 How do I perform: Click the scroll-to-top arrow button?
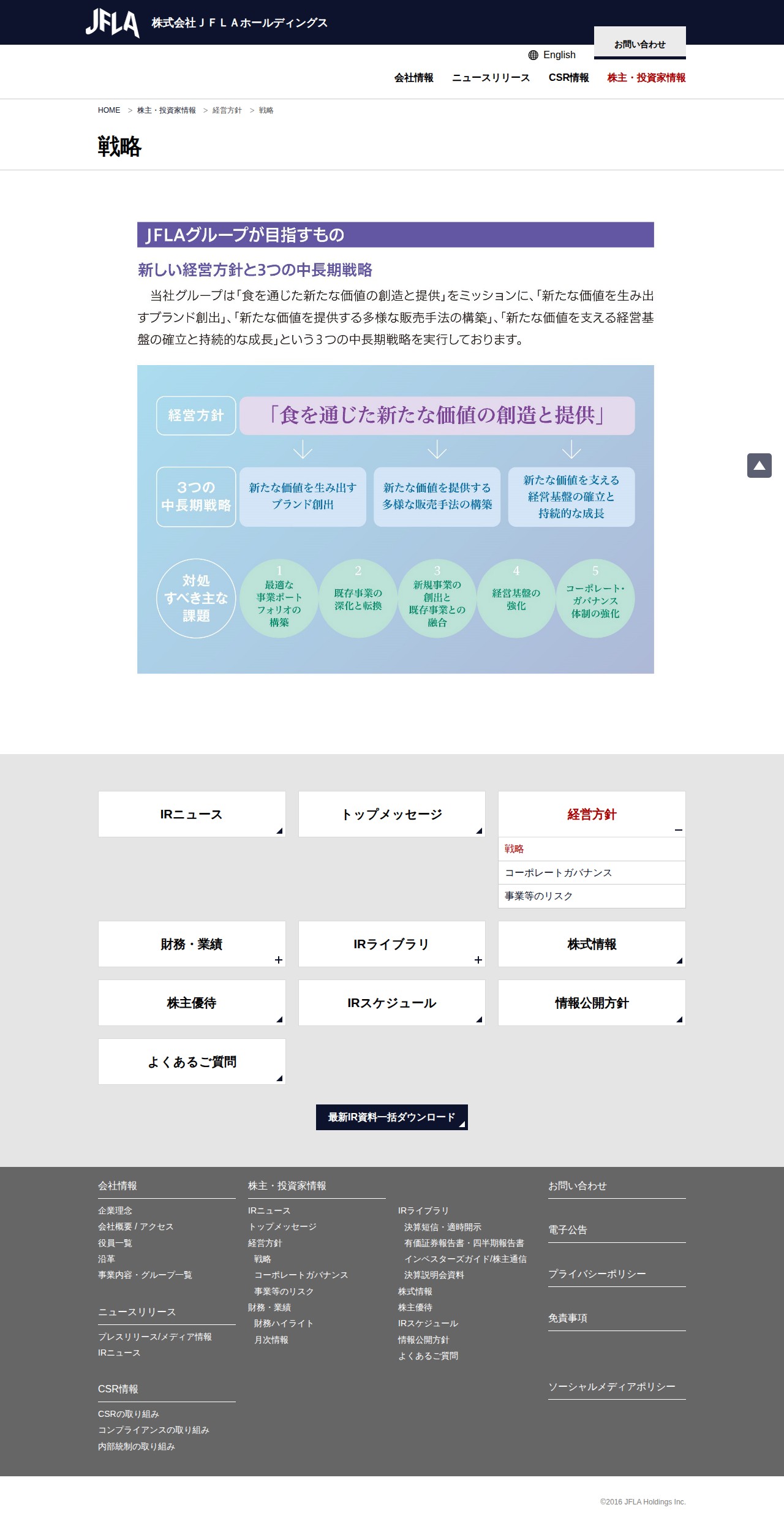click(759, 466)
